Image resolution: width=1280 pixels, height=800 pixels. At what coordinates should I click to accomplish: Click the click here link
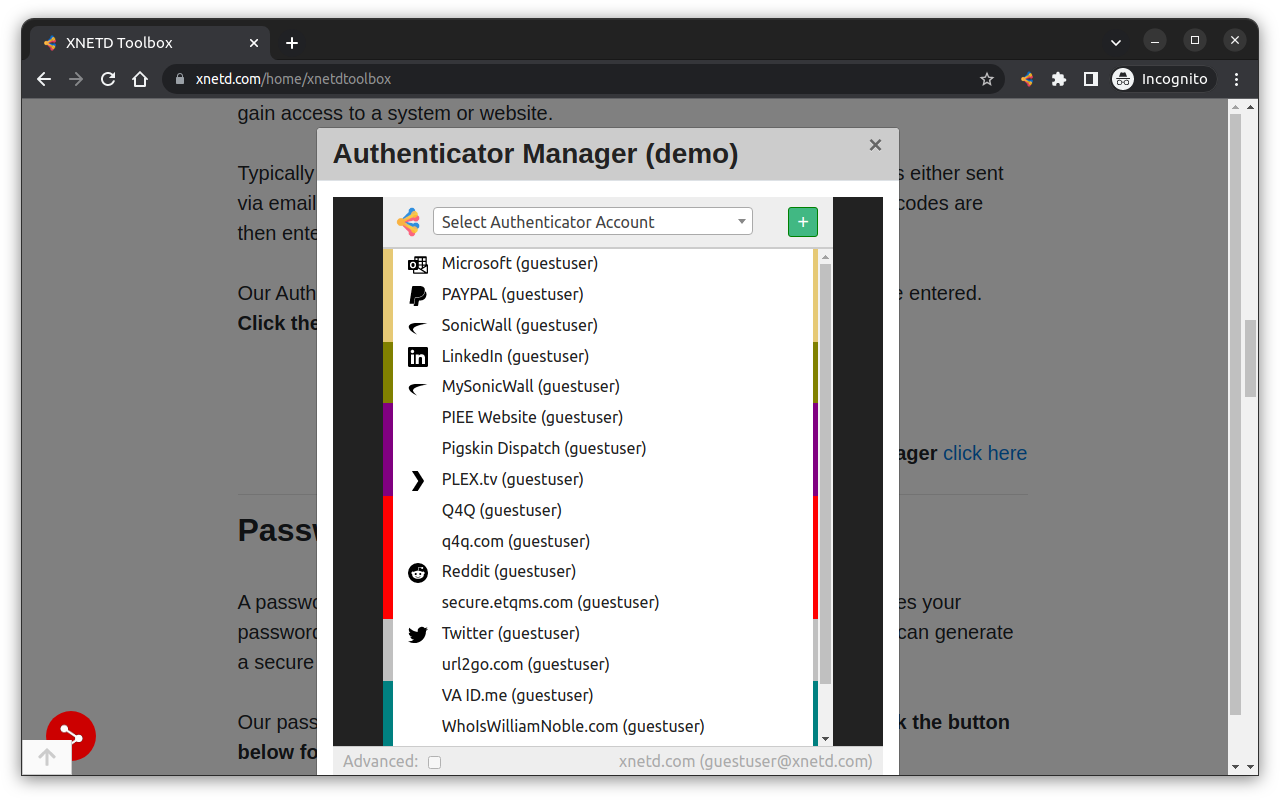(x=984, y=453)
